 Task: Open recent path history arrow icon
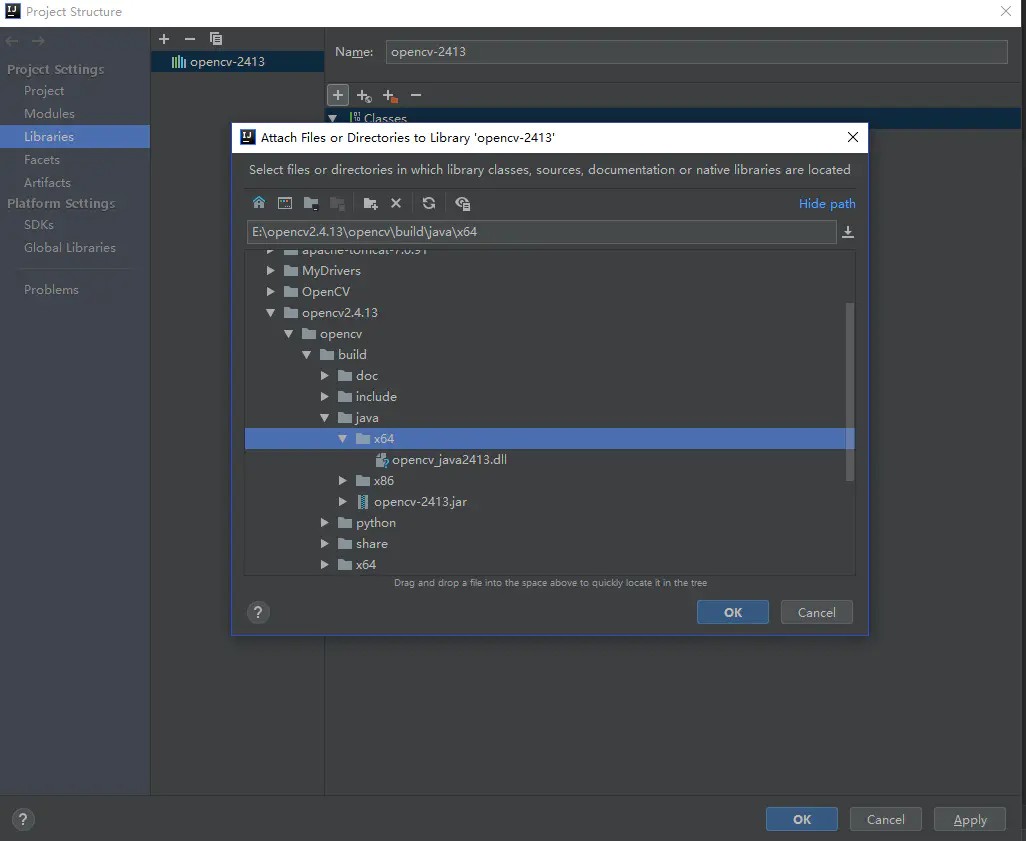coord(848,232)
